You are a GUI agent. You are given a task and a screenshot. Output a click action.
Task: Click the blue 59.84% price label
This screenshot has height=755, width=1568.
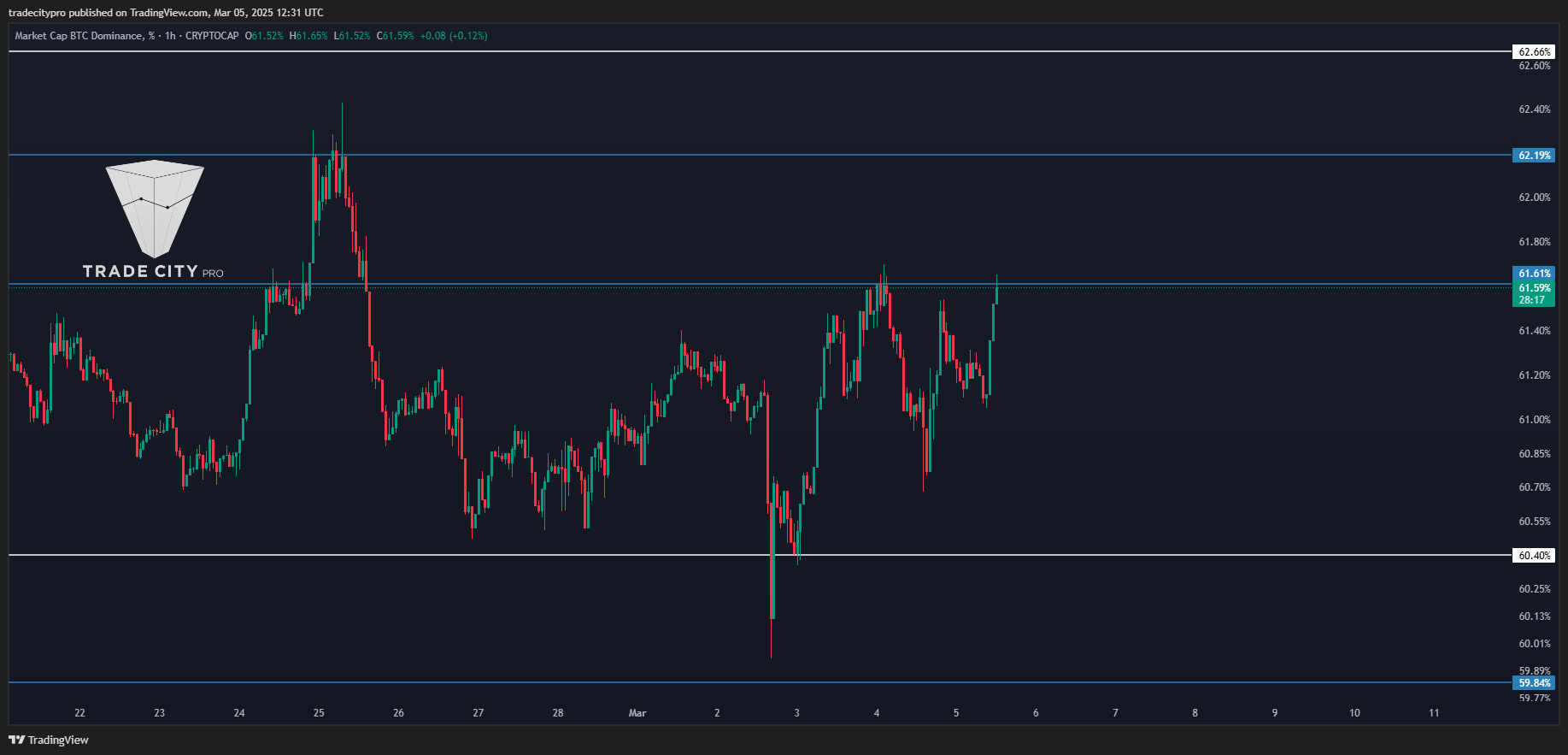[1534, 683]
